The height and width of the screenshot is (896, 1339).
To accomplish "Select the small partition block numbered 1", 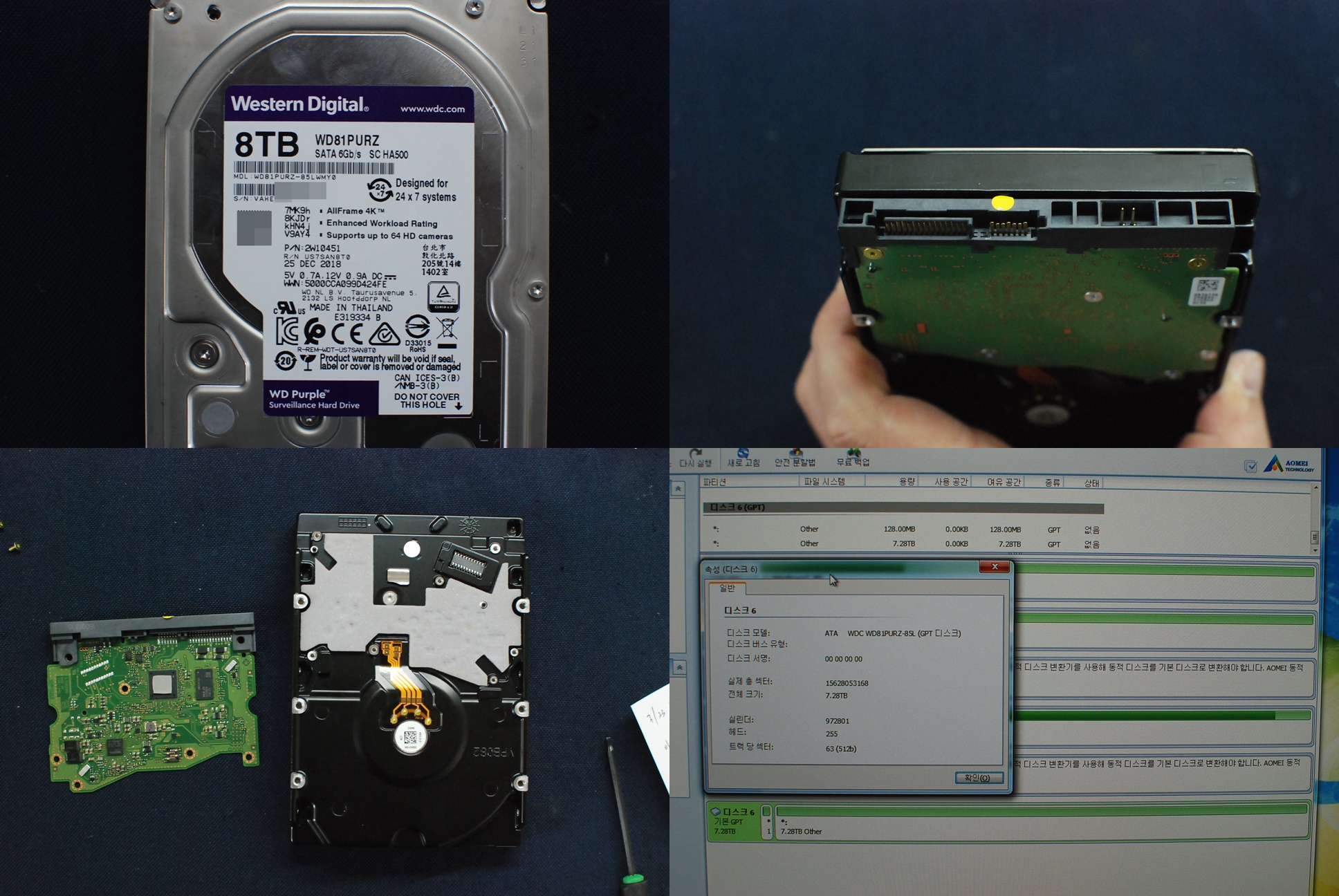I will [x=767, y=822].
